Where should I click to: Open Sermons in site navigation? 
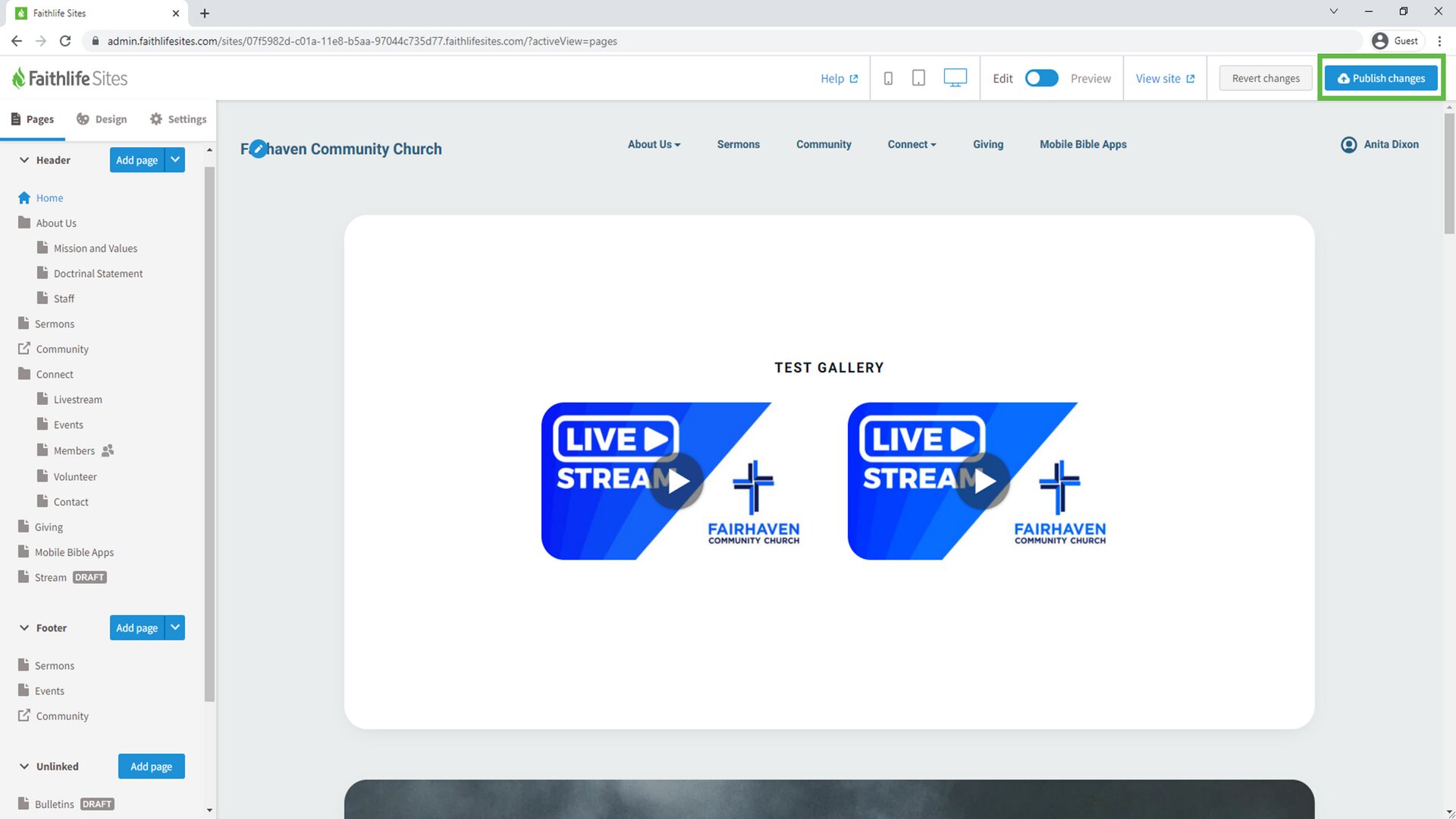738,144
